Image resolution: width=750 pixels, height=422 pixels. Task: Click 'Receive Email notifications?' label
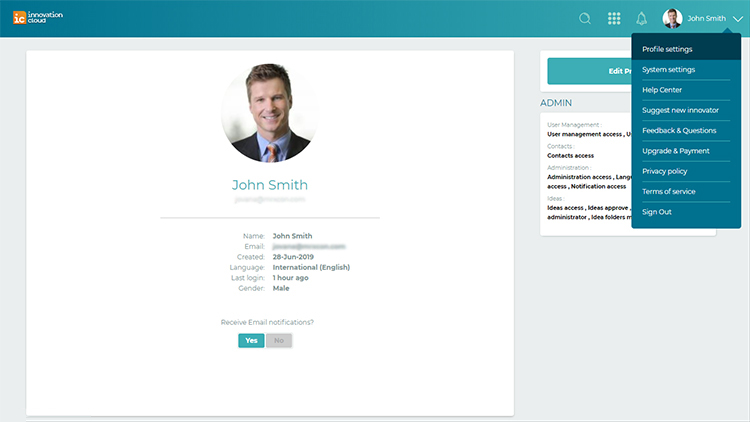coord(267,322)
